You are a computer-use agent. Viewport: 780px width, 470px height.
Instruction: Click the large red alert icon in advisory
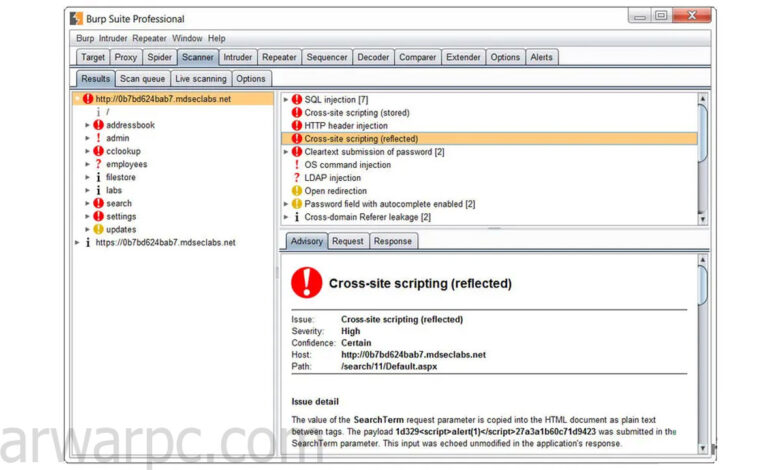306,282
